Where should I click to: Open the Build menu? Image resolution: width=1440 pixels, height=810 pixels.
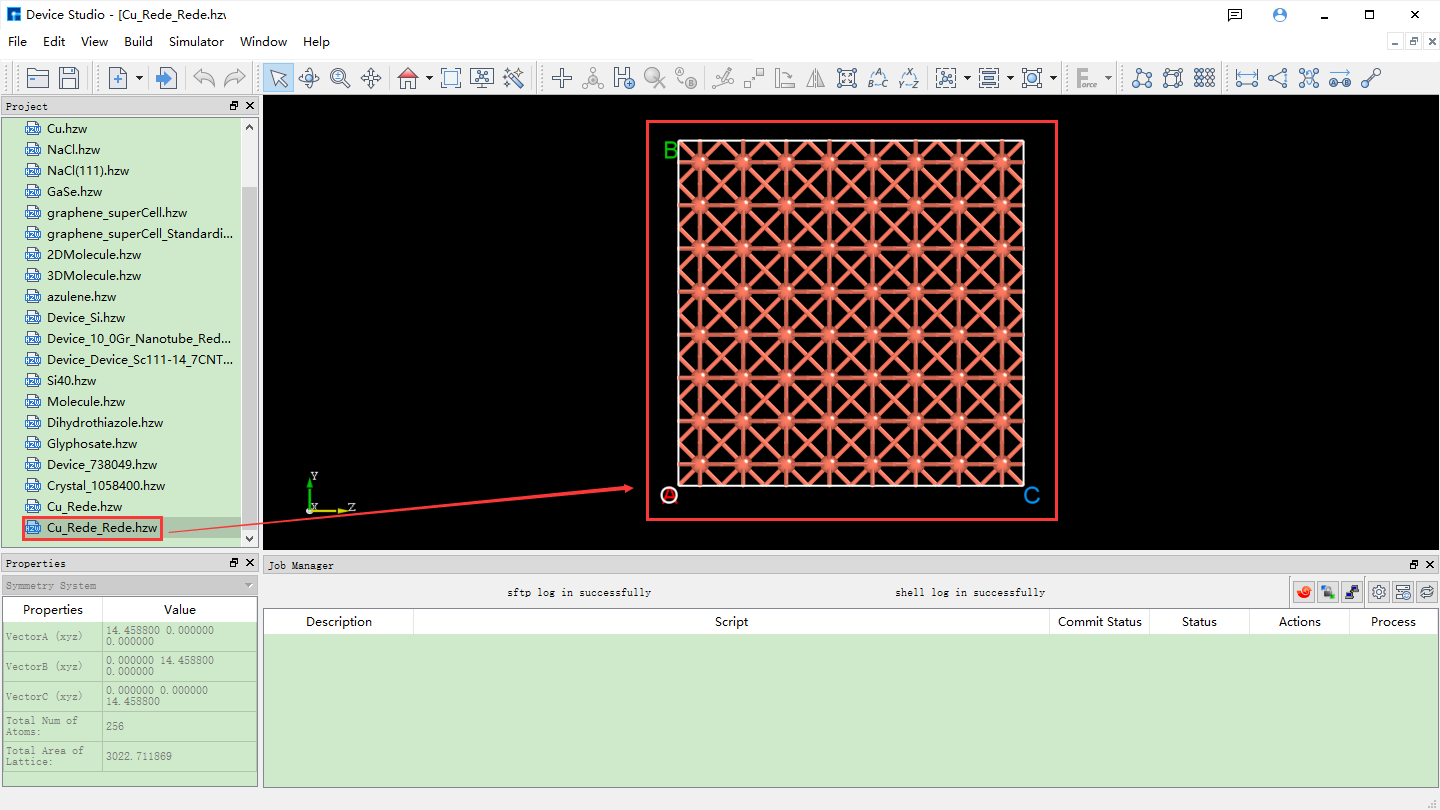coord(138,42)
